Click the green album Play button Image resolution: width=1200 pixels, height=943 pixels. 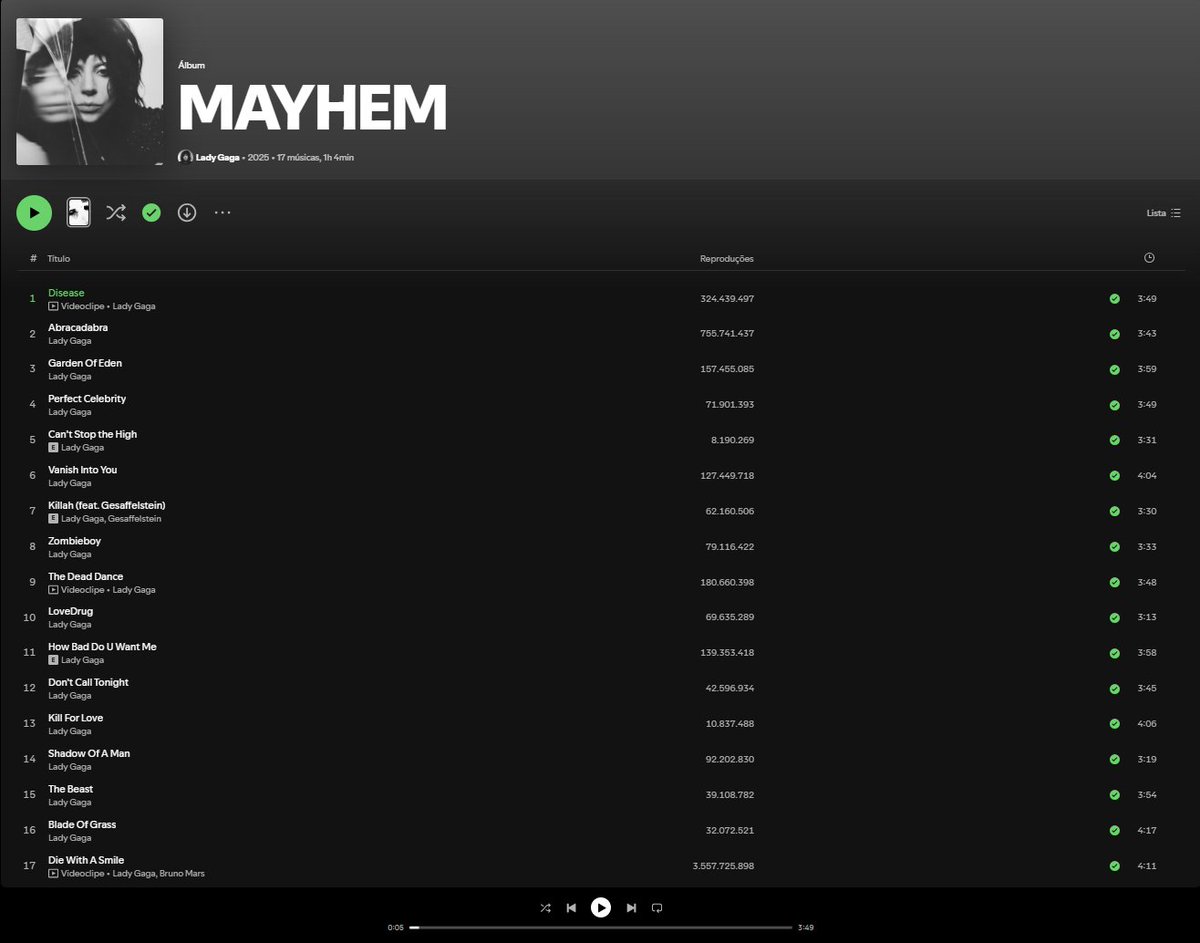point(34,213)
